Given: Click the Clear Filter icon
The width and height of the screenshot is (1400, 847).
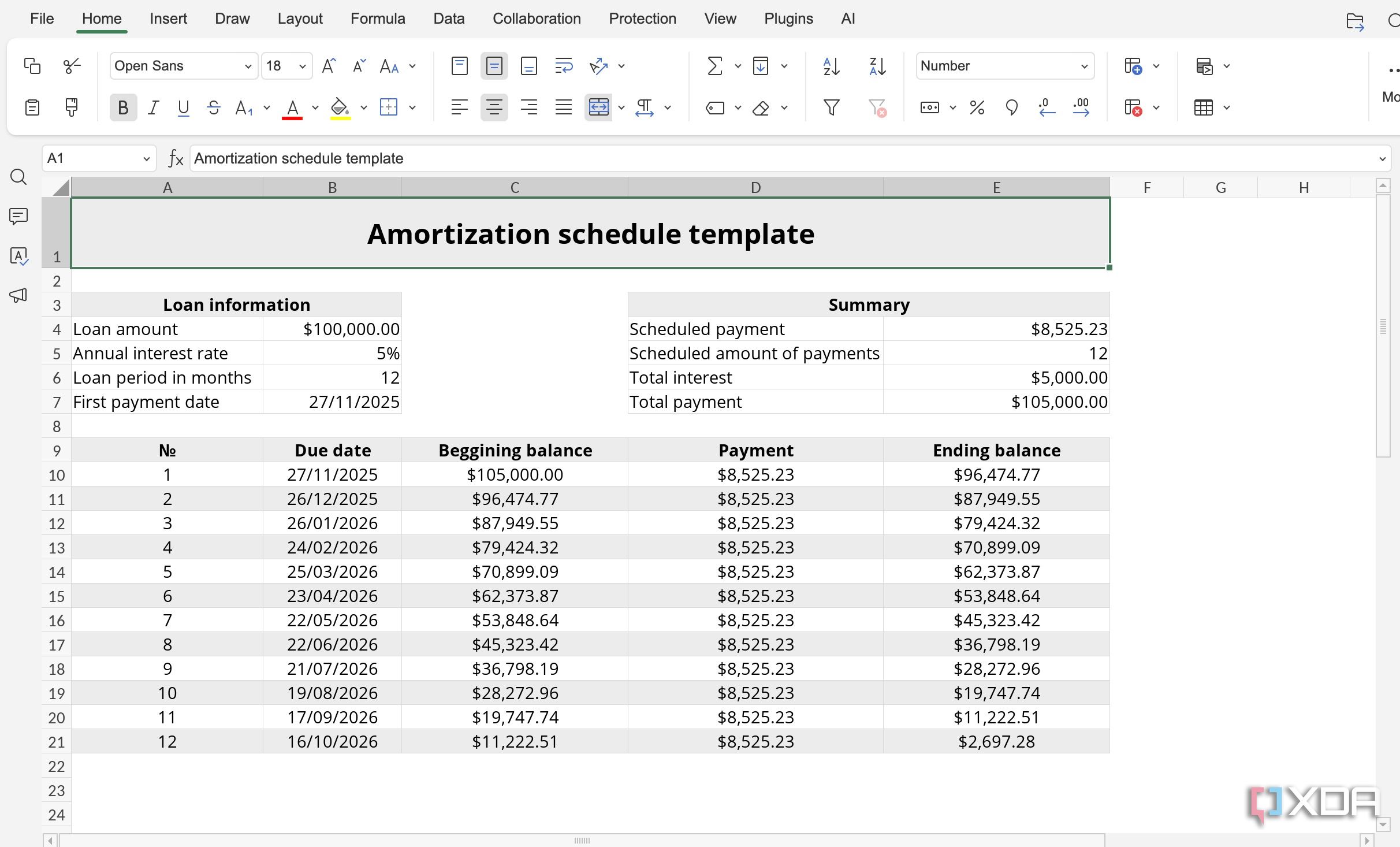Looking at the screenshot, I should pos(877,107).
